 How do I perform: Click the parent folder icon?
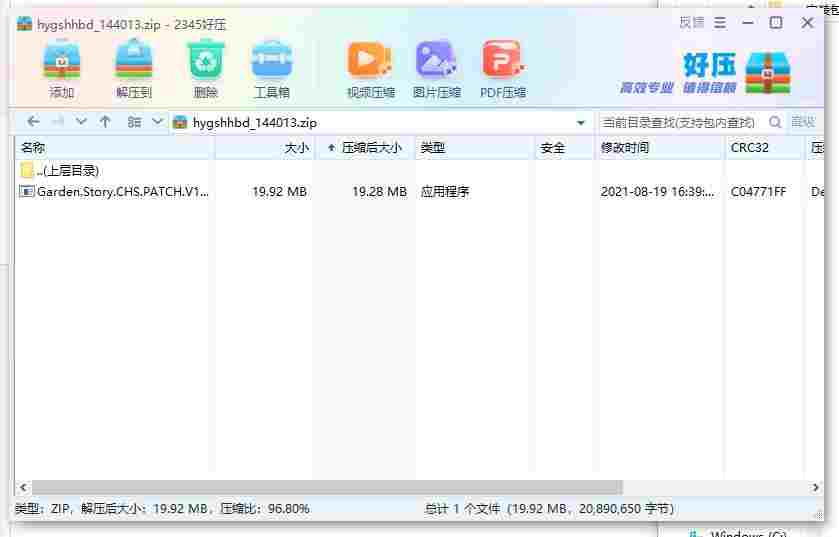pos(27,170)
